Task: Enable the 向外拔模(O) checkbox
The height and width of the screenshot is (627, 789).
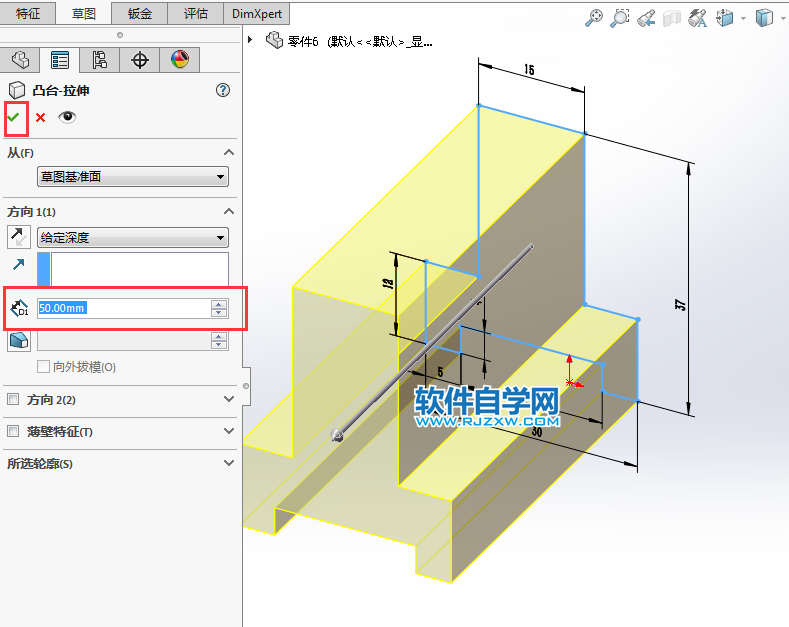Action: [x=43, y=366]
